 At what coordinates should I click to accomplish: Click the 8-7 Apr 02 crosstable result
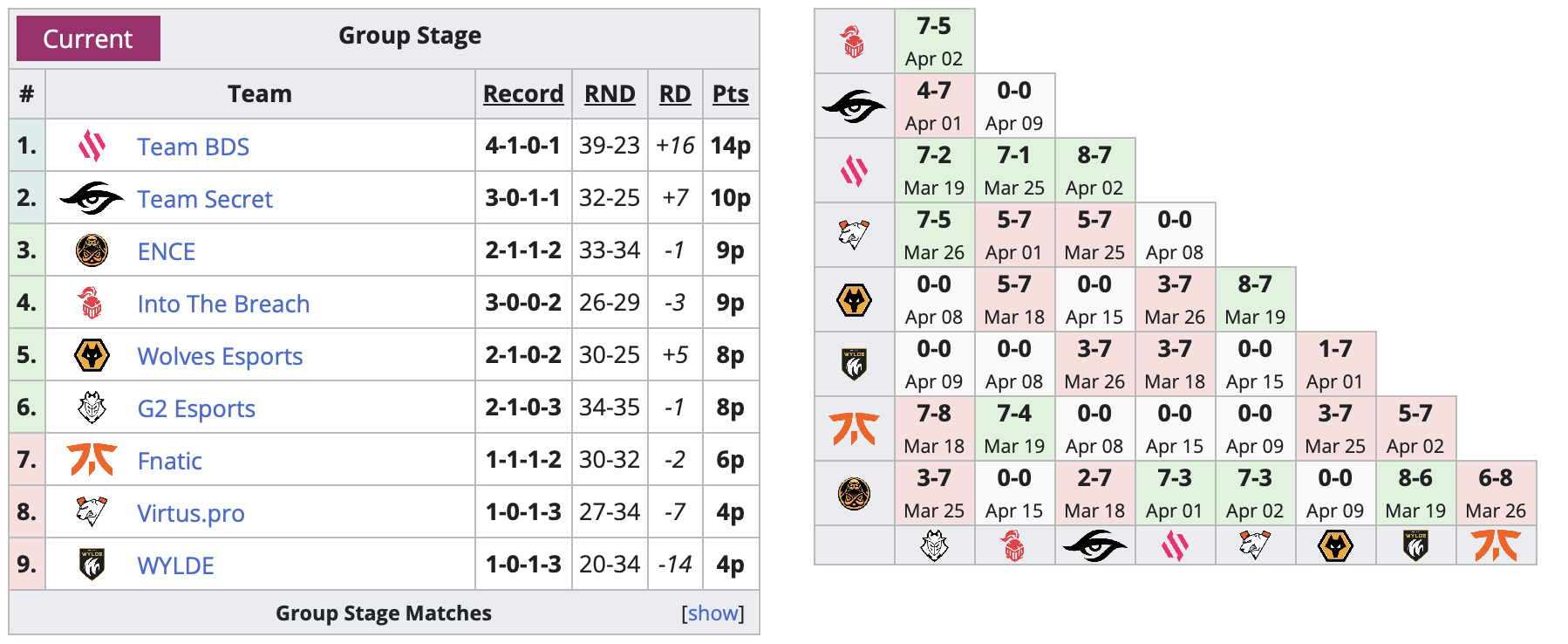click(1094, 170)
